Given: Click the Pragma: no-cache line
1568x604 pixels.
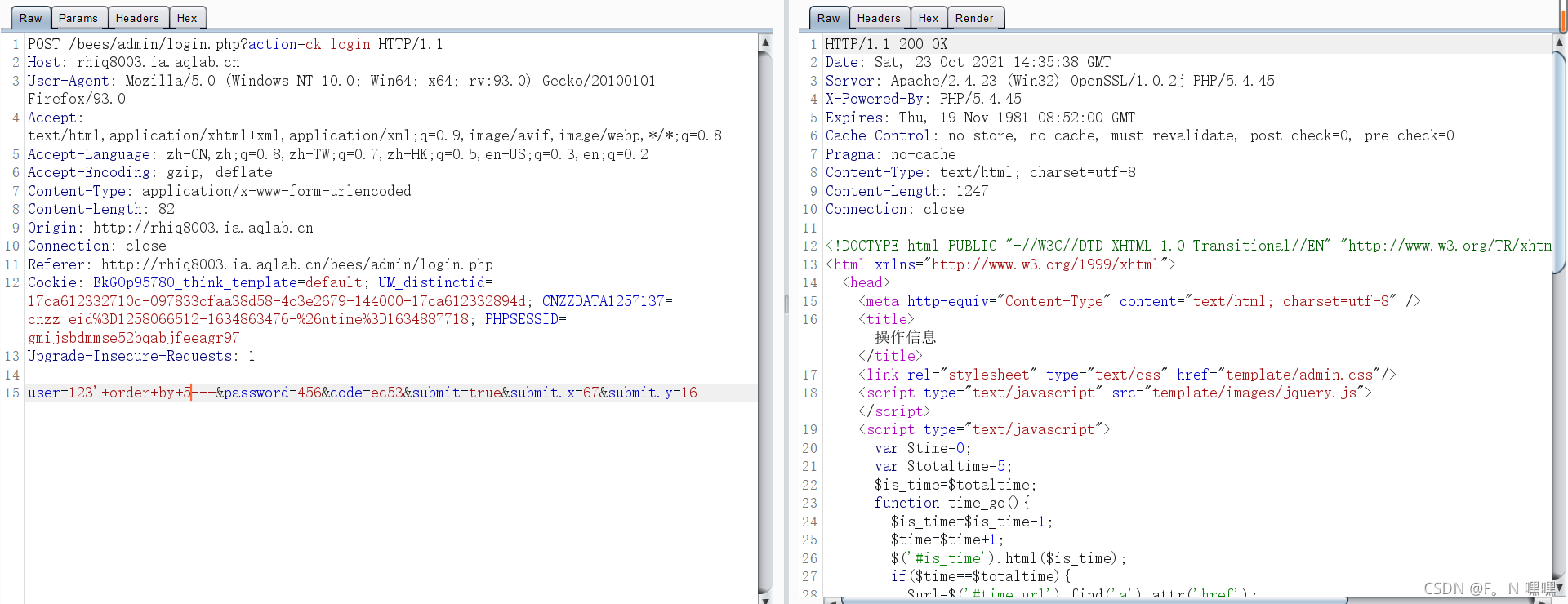Looking at the screenshot, I should point(891,154).
